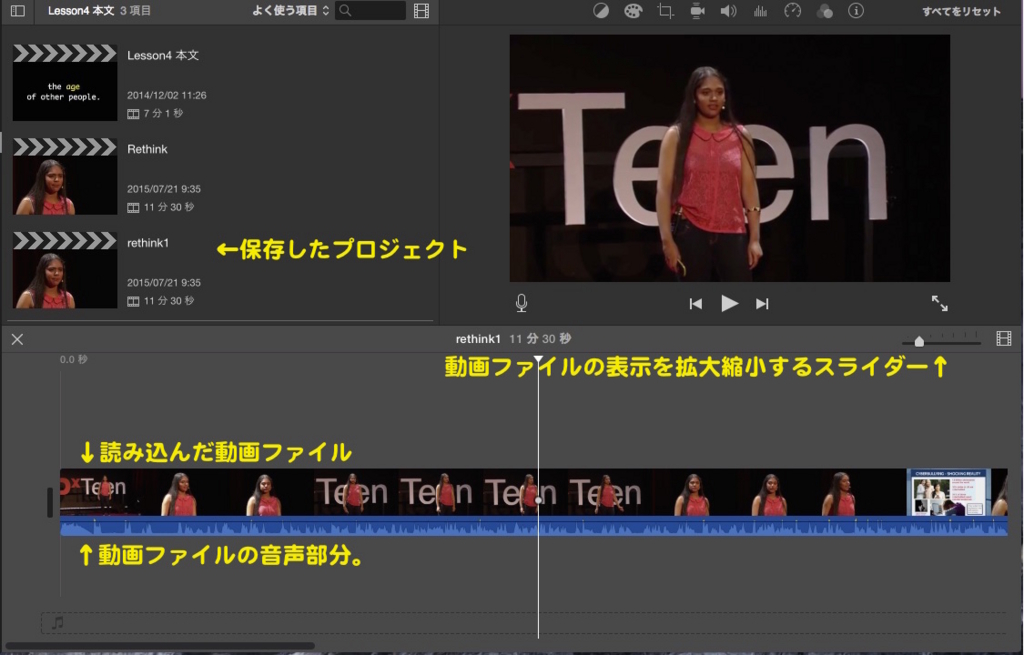Screen dimensions: 1024x655
Task: Click the timeline title rethink1
Action: point(478,339)
